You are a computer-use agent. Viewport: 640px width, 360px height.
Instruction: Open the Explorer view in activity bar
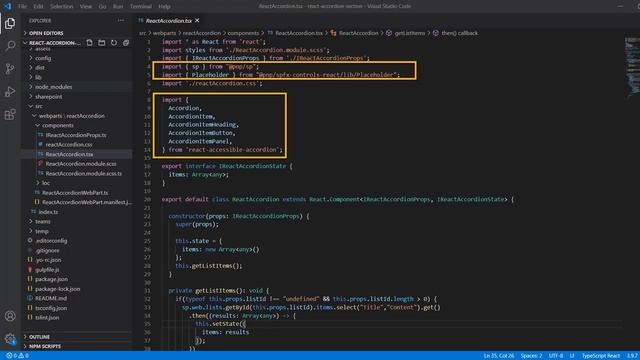(10, 23)
